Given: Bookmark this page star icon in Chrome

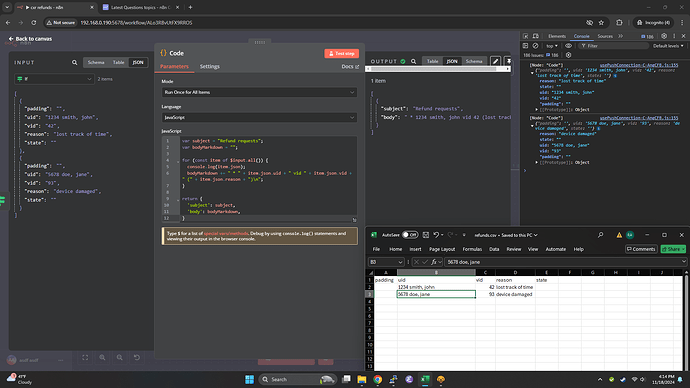Looking at the screenshot, I should (601, 22).
